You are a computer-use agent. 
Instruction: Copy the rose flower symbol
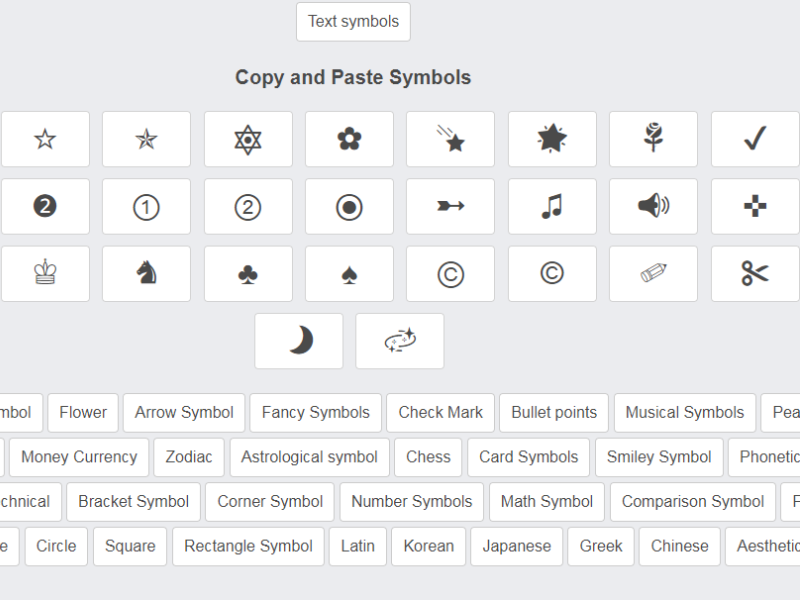(653, 139)
